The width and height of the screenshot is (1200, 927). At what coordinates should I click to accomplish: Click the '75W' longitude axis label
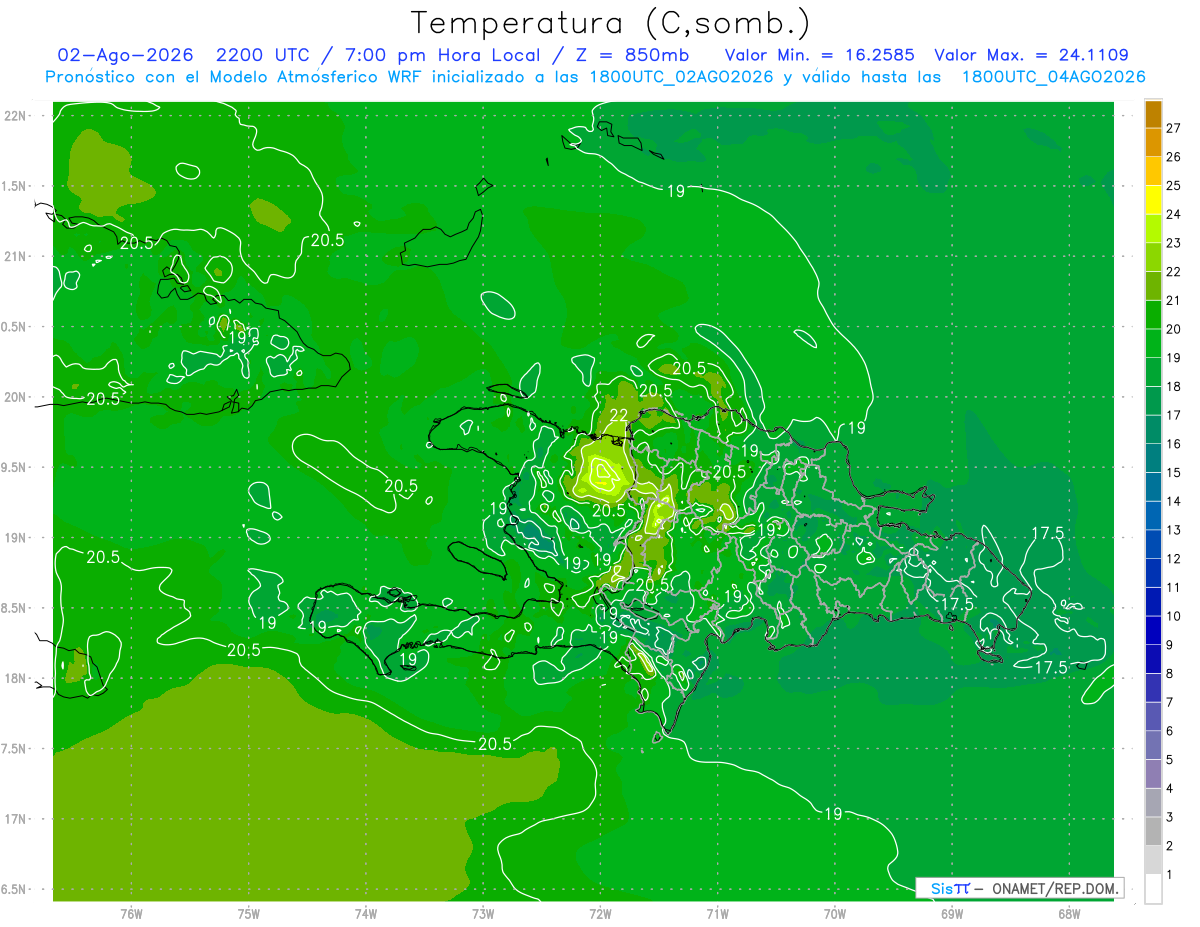248,913
